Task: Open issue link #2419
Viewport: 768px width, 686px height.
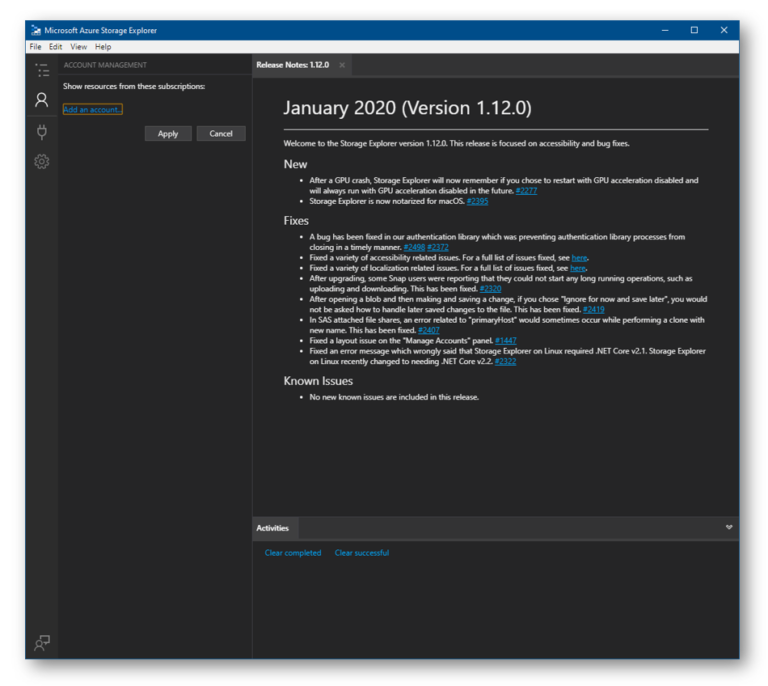Action: click(x=594, y=309)
